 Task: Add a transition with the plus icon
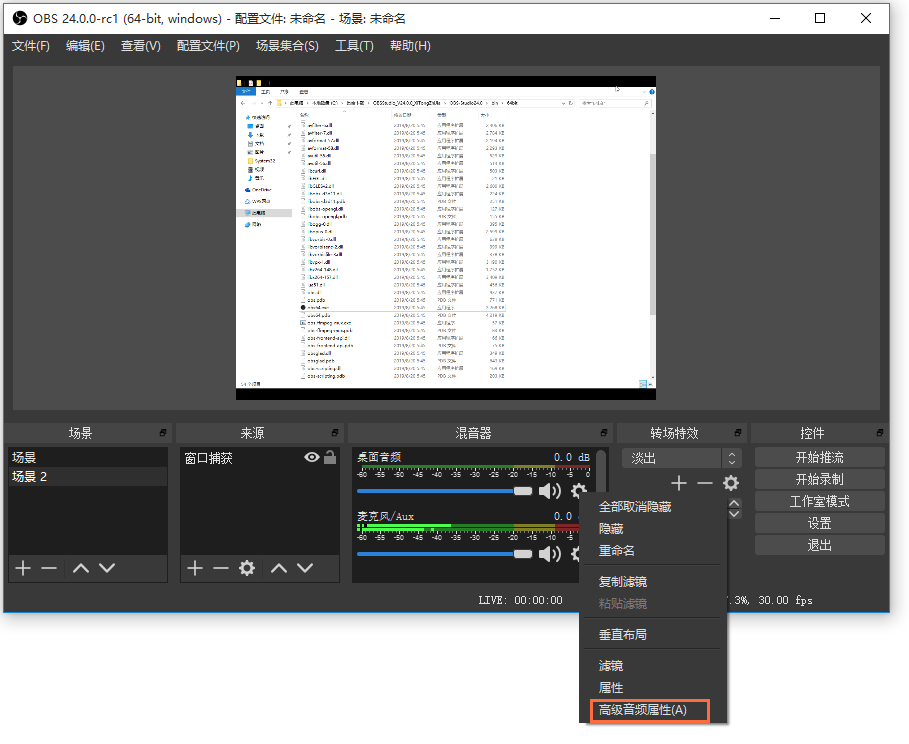[x=679, y=483]
